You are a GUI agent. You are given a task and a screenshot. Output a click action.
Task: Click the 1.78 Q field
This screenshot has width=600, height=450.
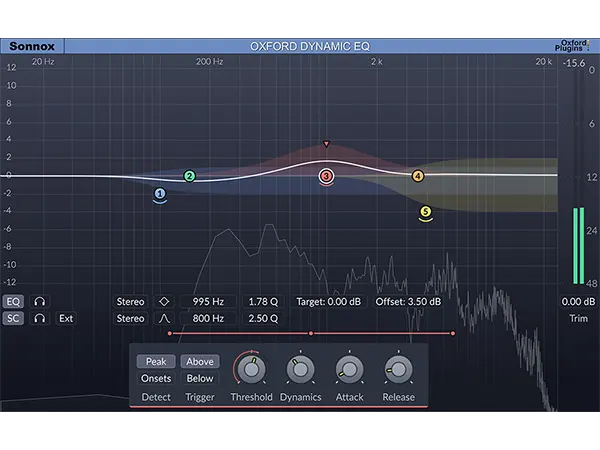coord(263,302)
